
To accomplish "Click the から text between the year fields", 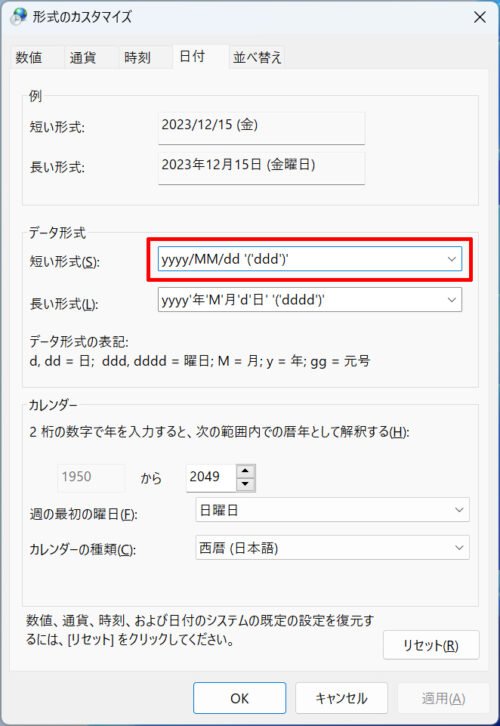I will [151, 478].
